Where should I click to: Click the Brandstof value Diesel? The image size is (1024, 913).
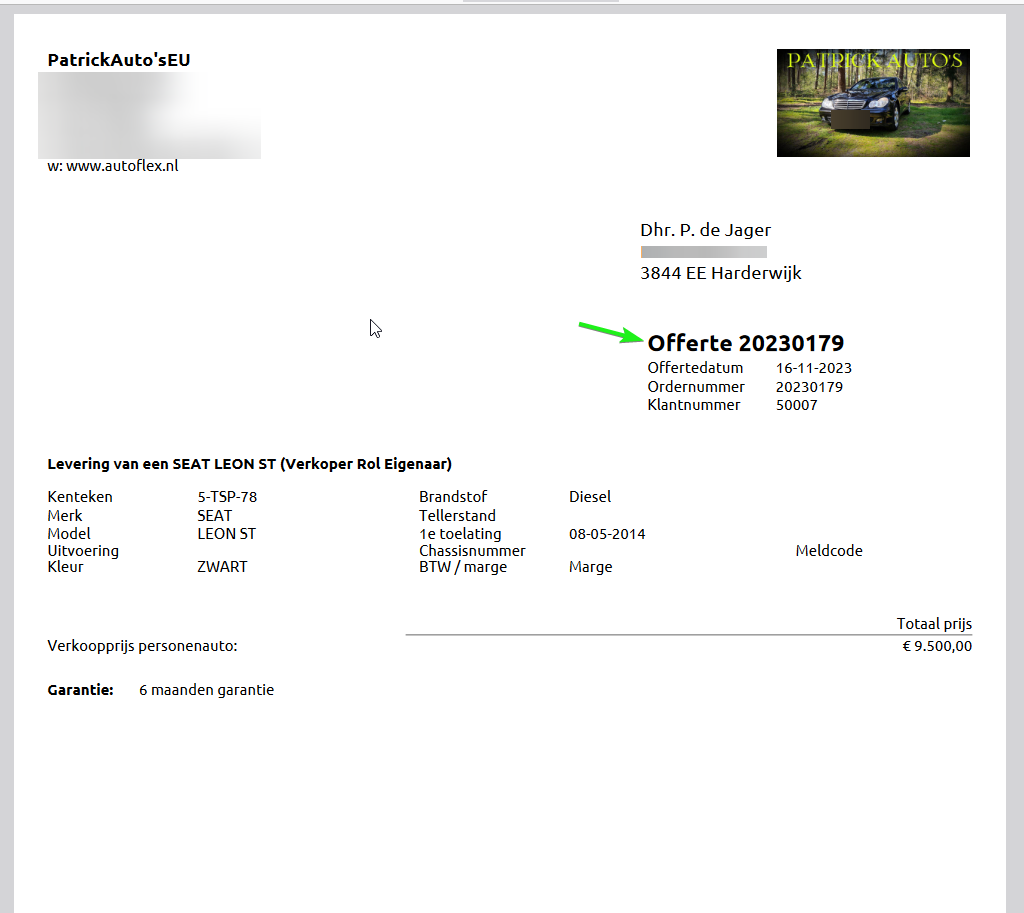point(590,497)
